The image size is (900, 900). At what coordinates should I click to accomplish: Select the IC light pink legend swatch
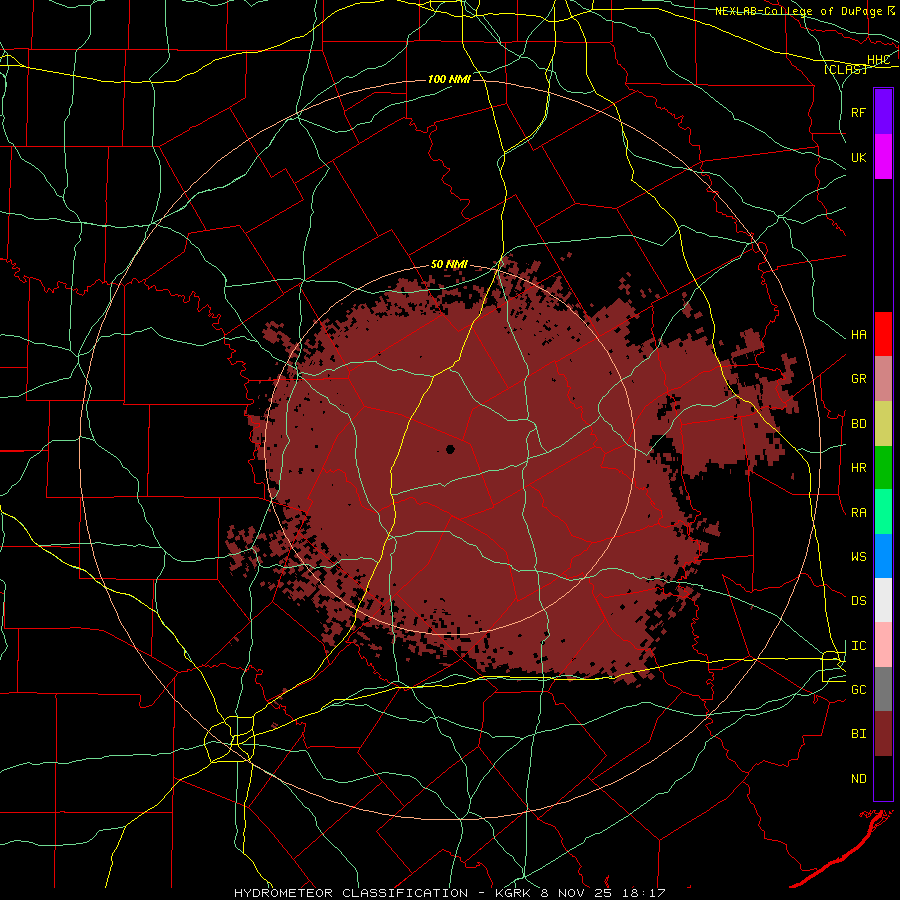[x=883, y=645]
